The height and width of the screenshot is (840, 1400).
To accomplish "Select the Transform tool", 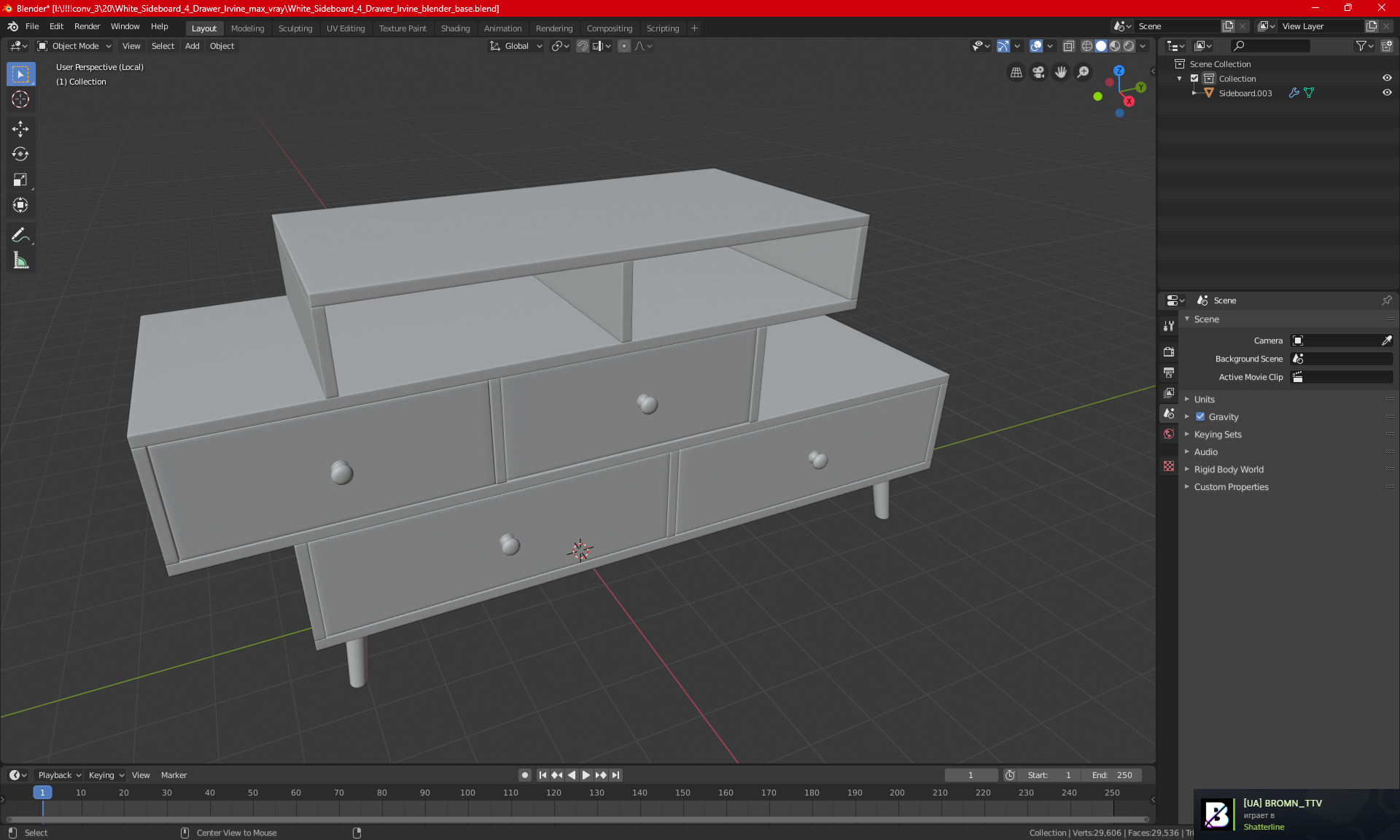I will (x=20, y=206).
